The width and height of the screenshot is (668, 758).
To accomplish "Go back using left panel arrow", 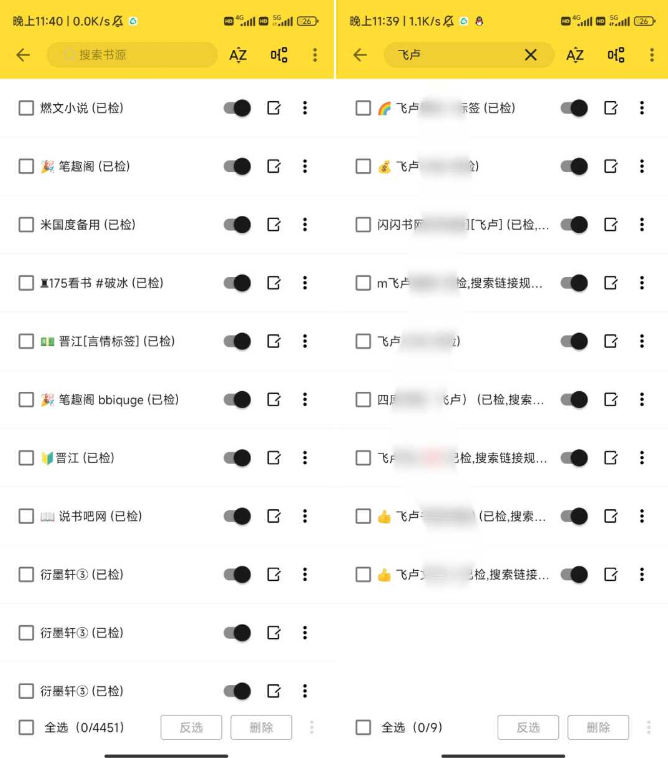I will click(x=23, y=55).
